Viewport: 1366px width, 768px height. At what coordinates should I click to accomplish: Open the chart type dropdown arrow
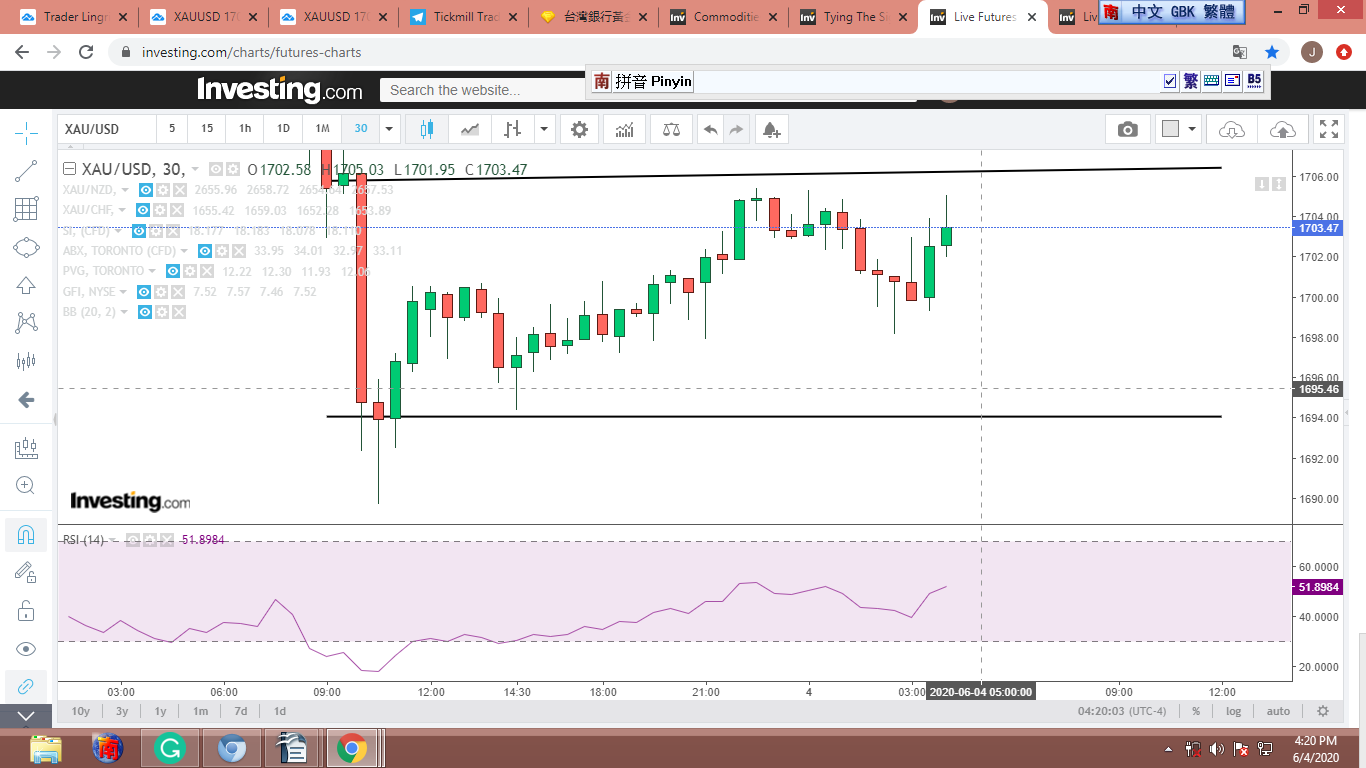tap(544, 129)
